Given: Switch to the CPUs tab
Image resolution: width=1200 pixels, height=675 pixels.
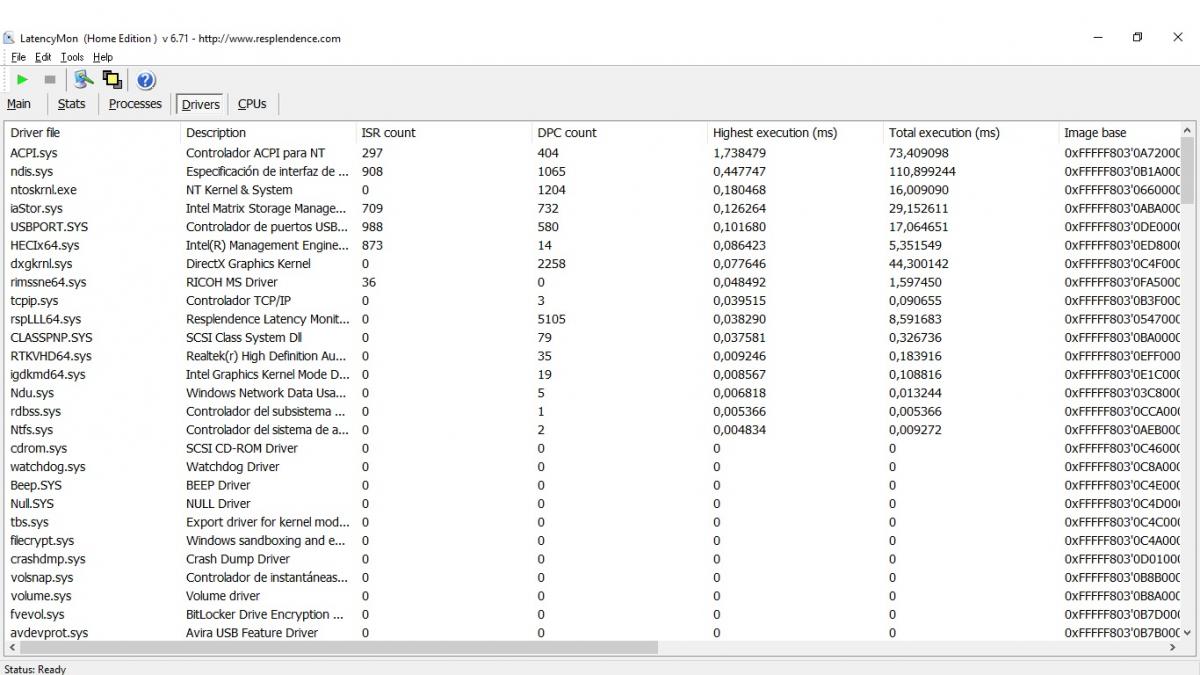Looking at the screenshot, I should 252,104.
